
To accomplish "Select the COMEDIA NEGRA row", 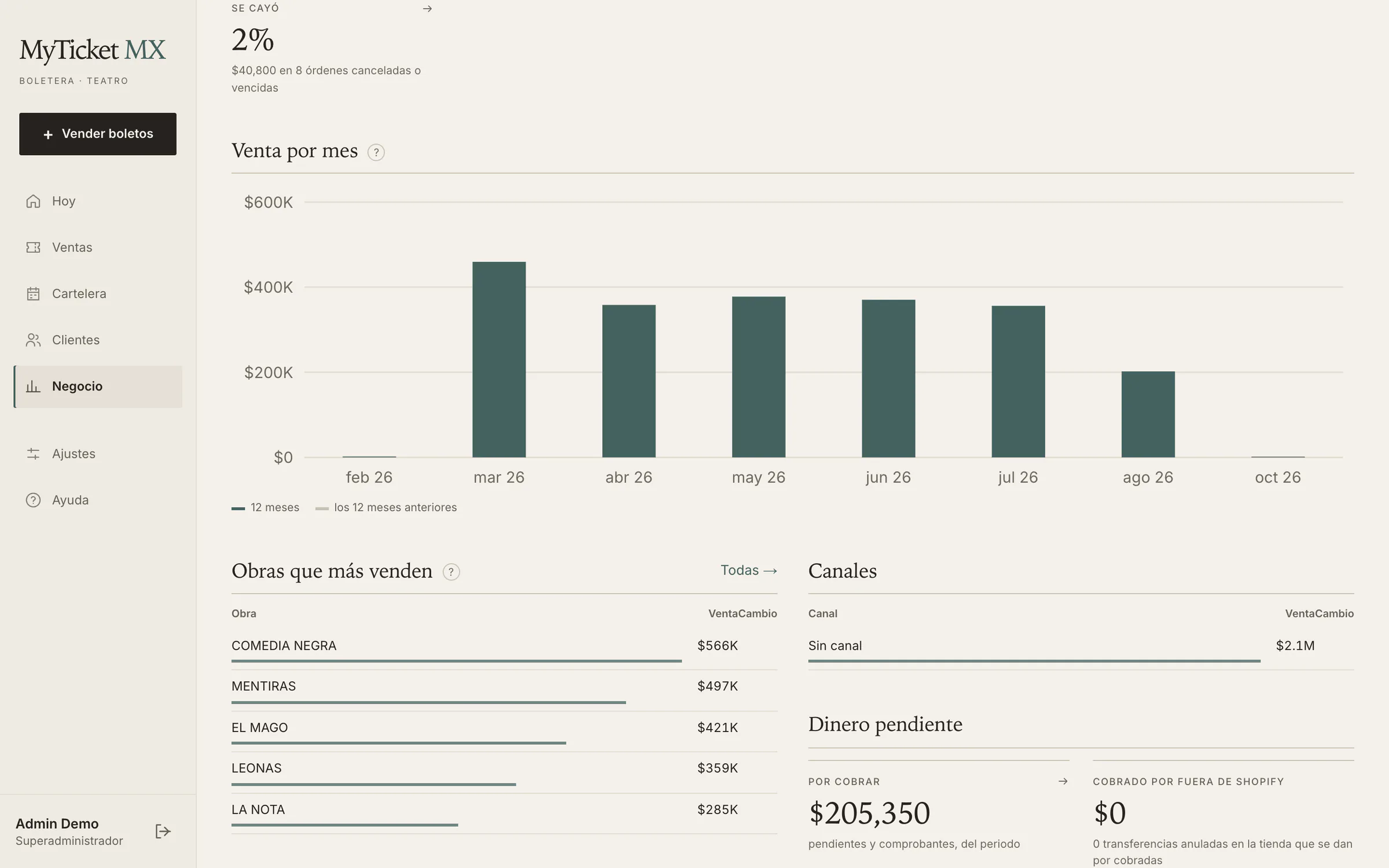I will tap(504, 650).
